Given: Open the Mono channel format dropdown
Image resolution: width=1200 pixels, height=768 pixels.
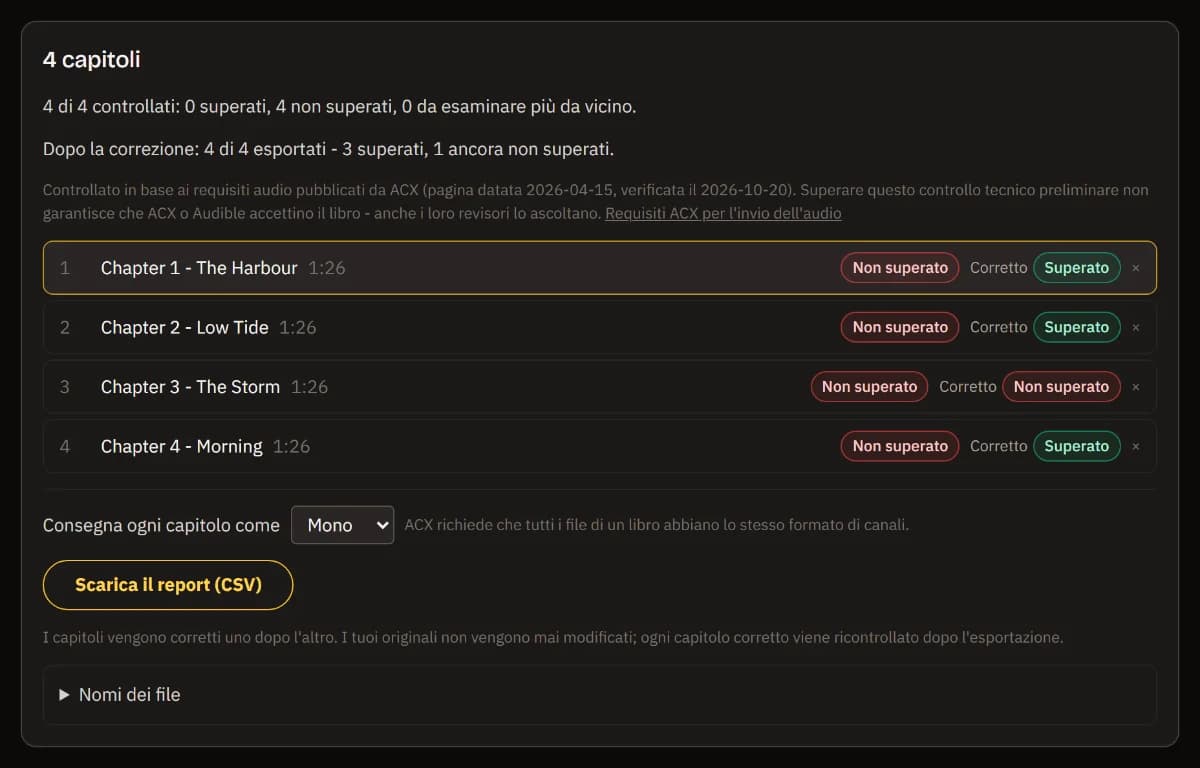Looking at the screenshot, I should [342, 525].
